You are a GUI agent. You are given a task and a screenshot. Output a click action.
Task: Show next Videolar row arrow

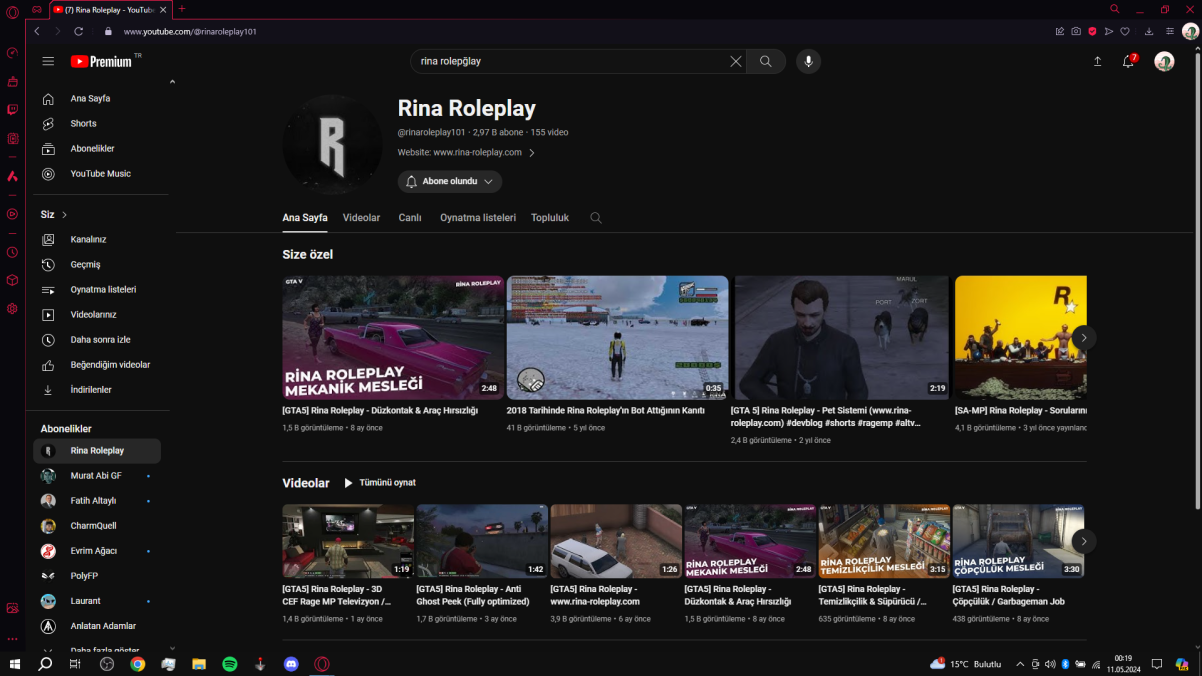point(1083,541)
